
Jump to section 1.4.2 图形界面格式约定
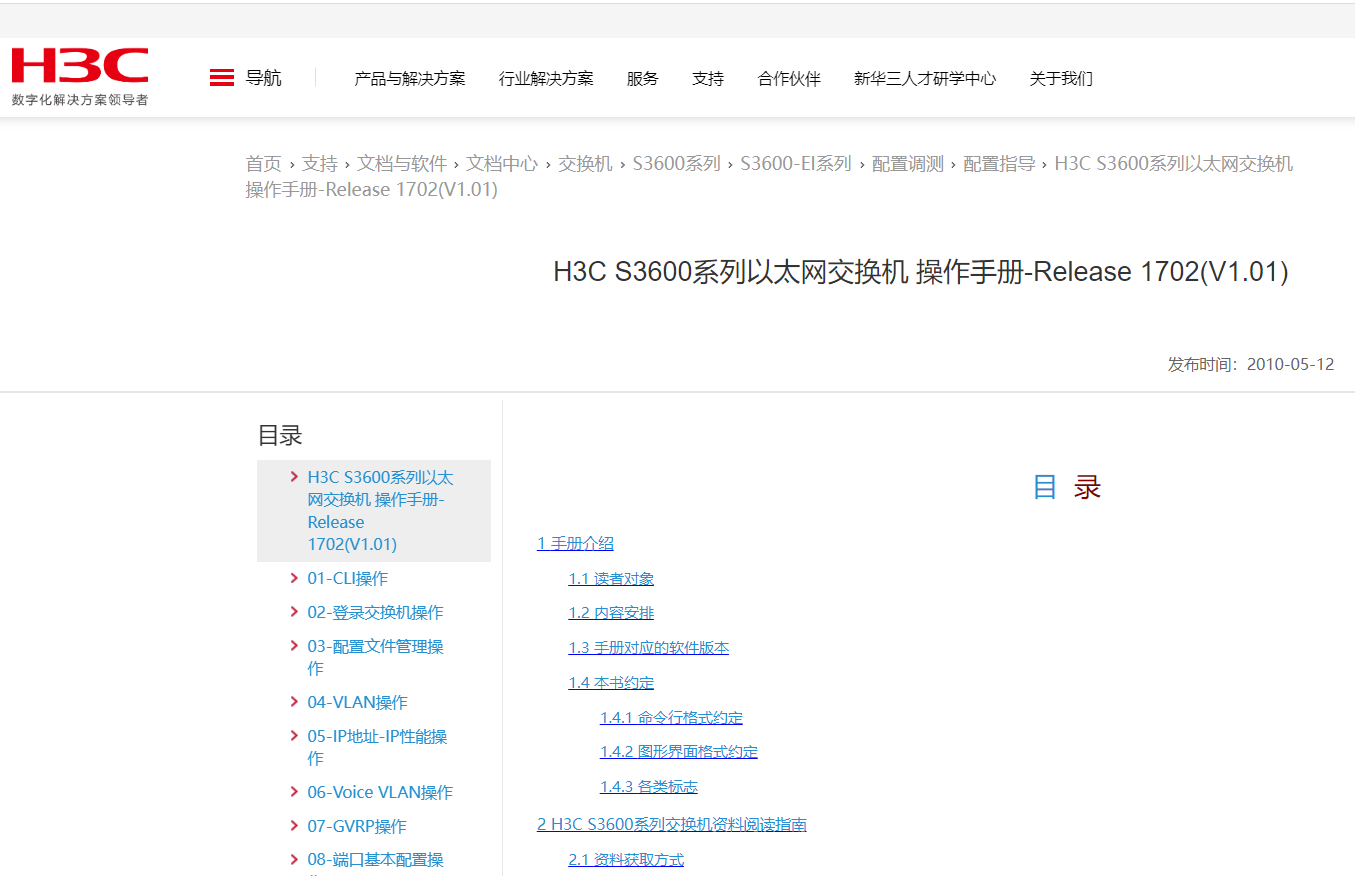point(679,752)
